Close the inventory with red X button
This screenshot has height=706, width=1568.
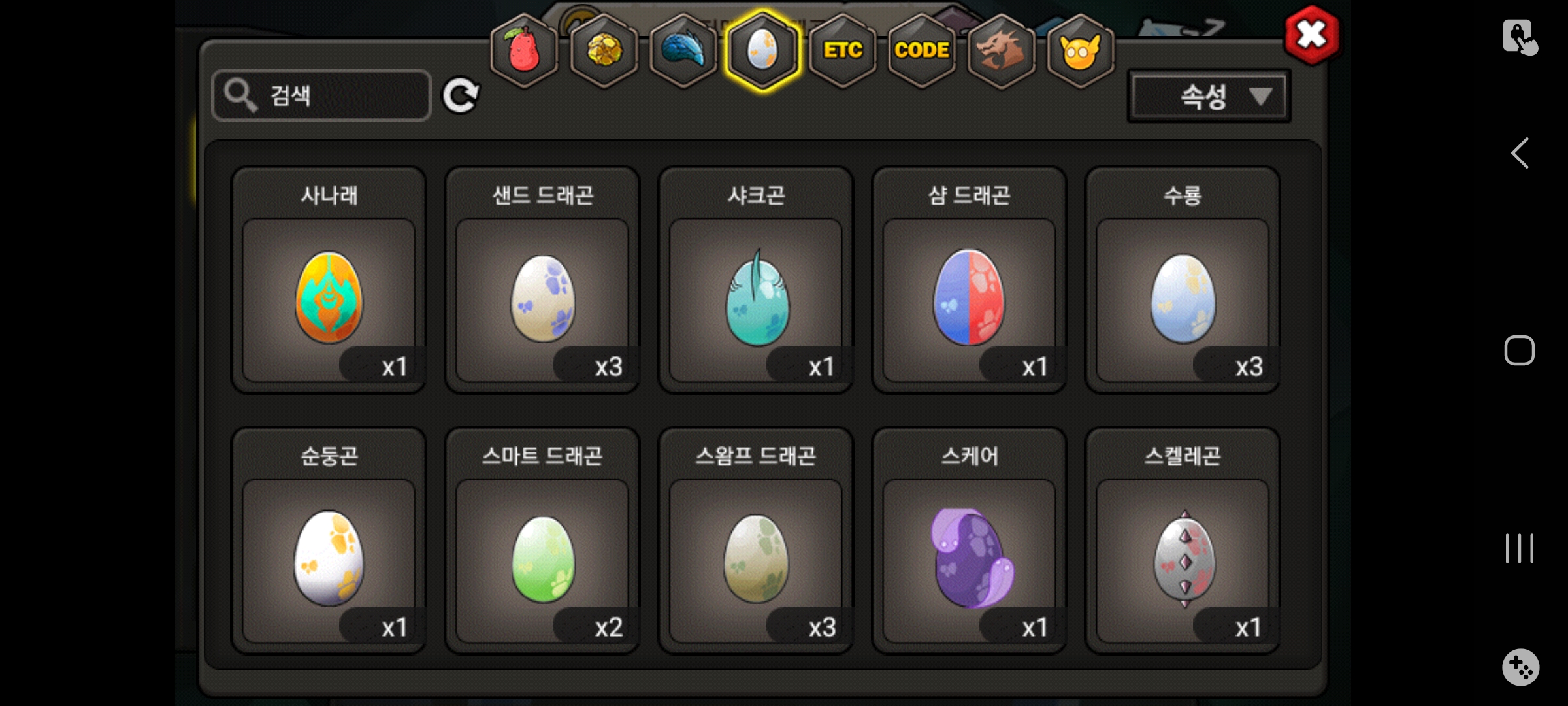(1311, 35)
